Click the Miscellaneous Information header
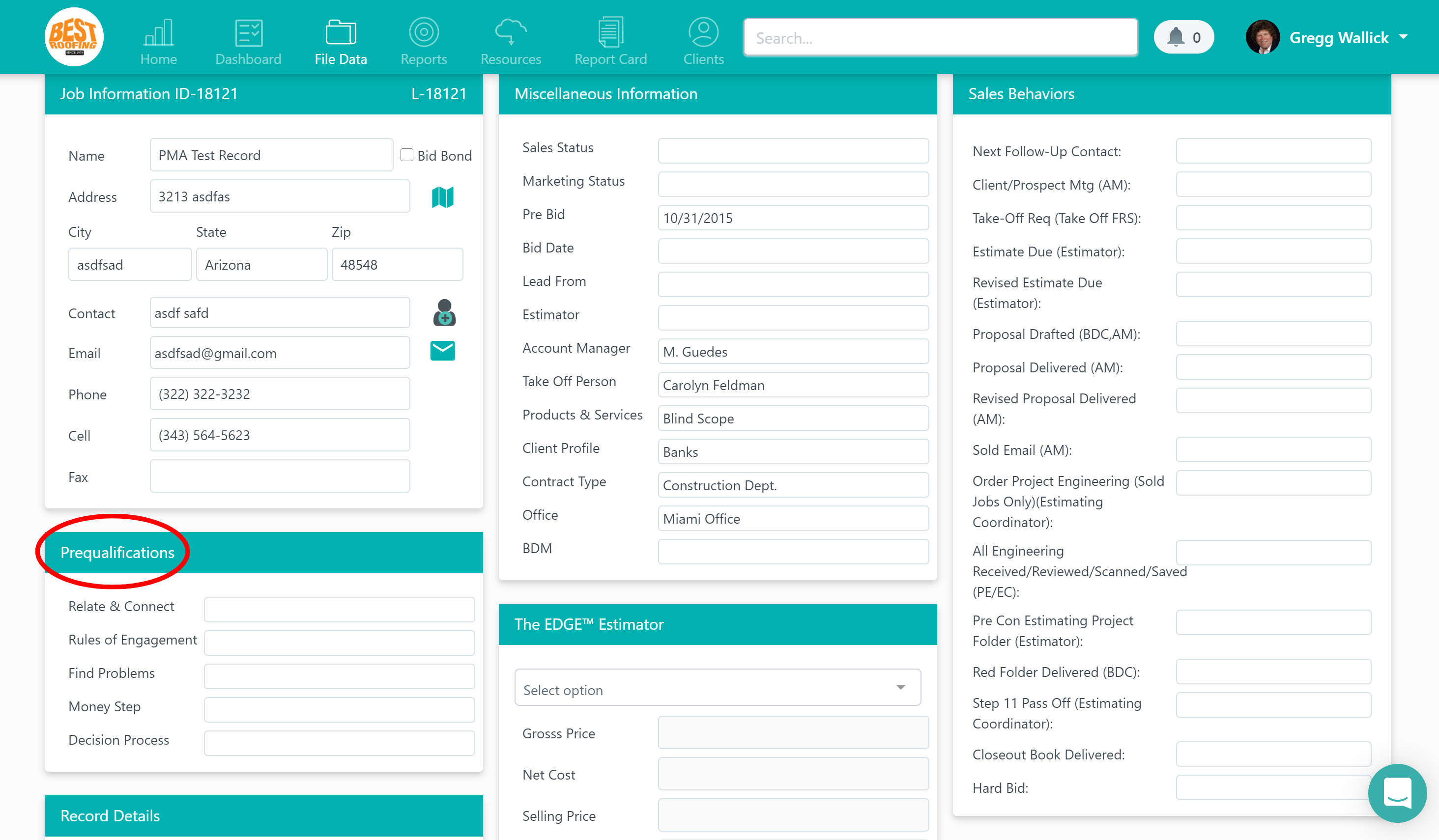 (x=718, y=94)
